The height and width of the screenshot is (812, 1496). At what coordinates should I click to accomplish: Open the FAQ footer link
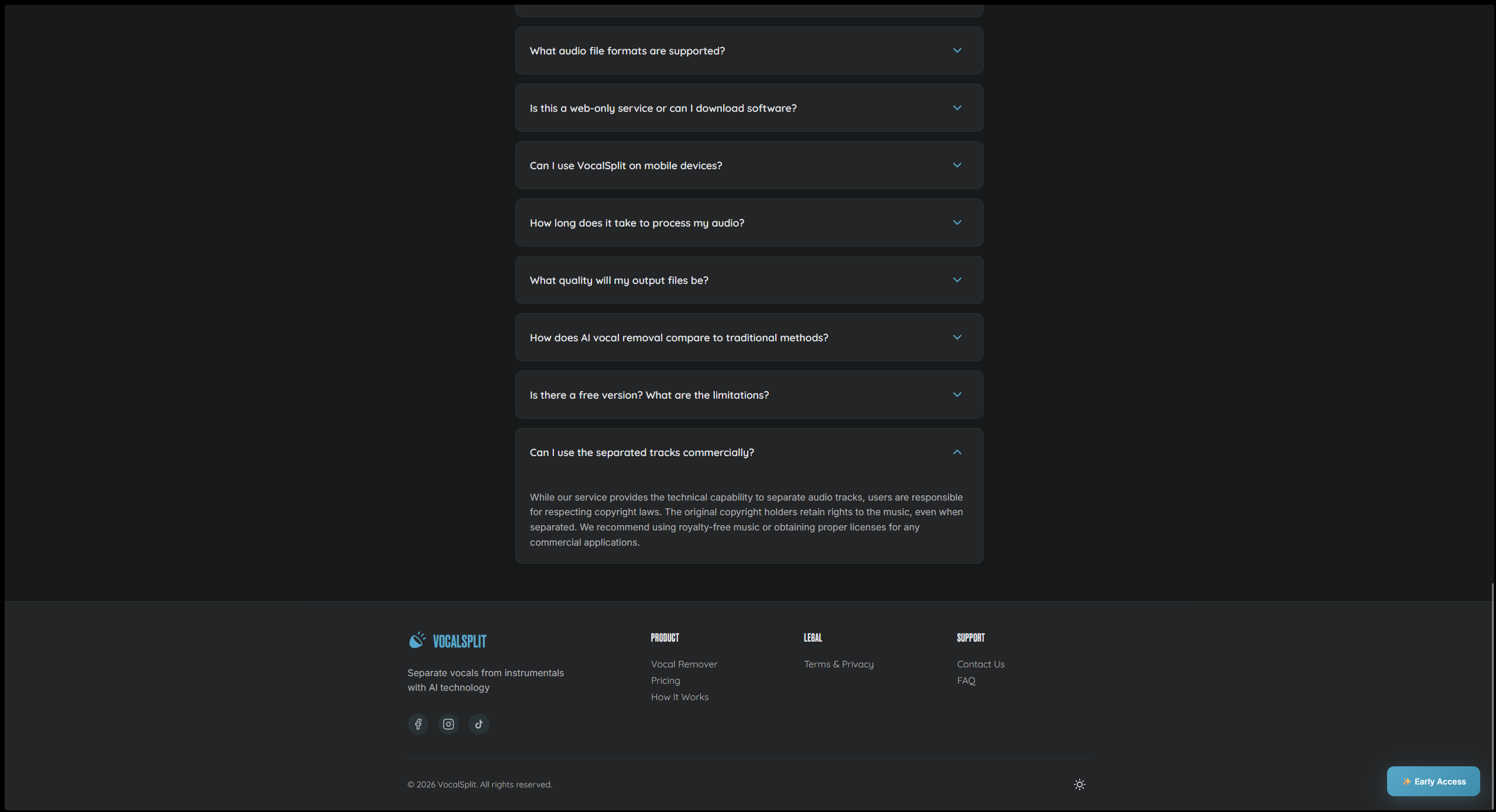tap(966, 680)
